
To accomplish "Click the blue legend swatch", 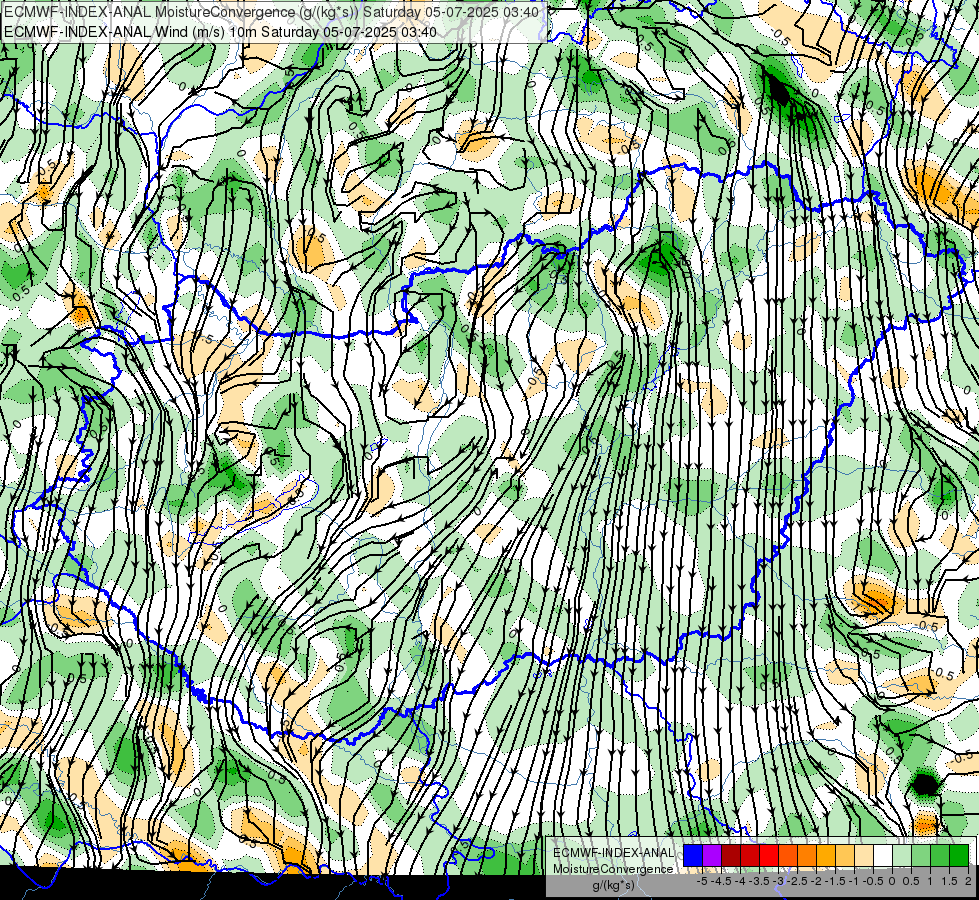I will tap(693, 856).
